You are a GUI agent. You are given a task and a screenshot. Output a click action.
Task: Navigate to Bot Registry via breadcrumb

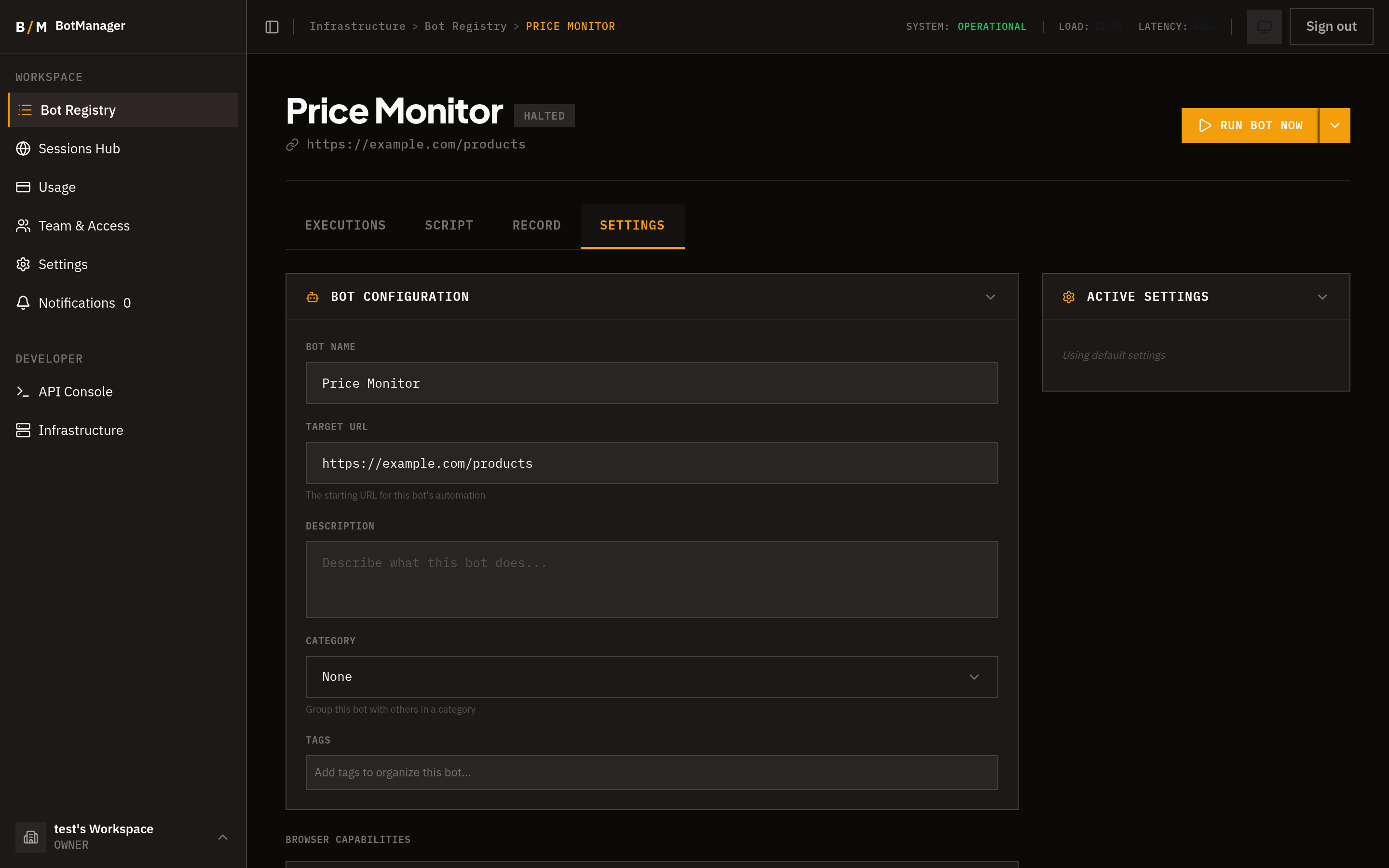tap(465, 26)
